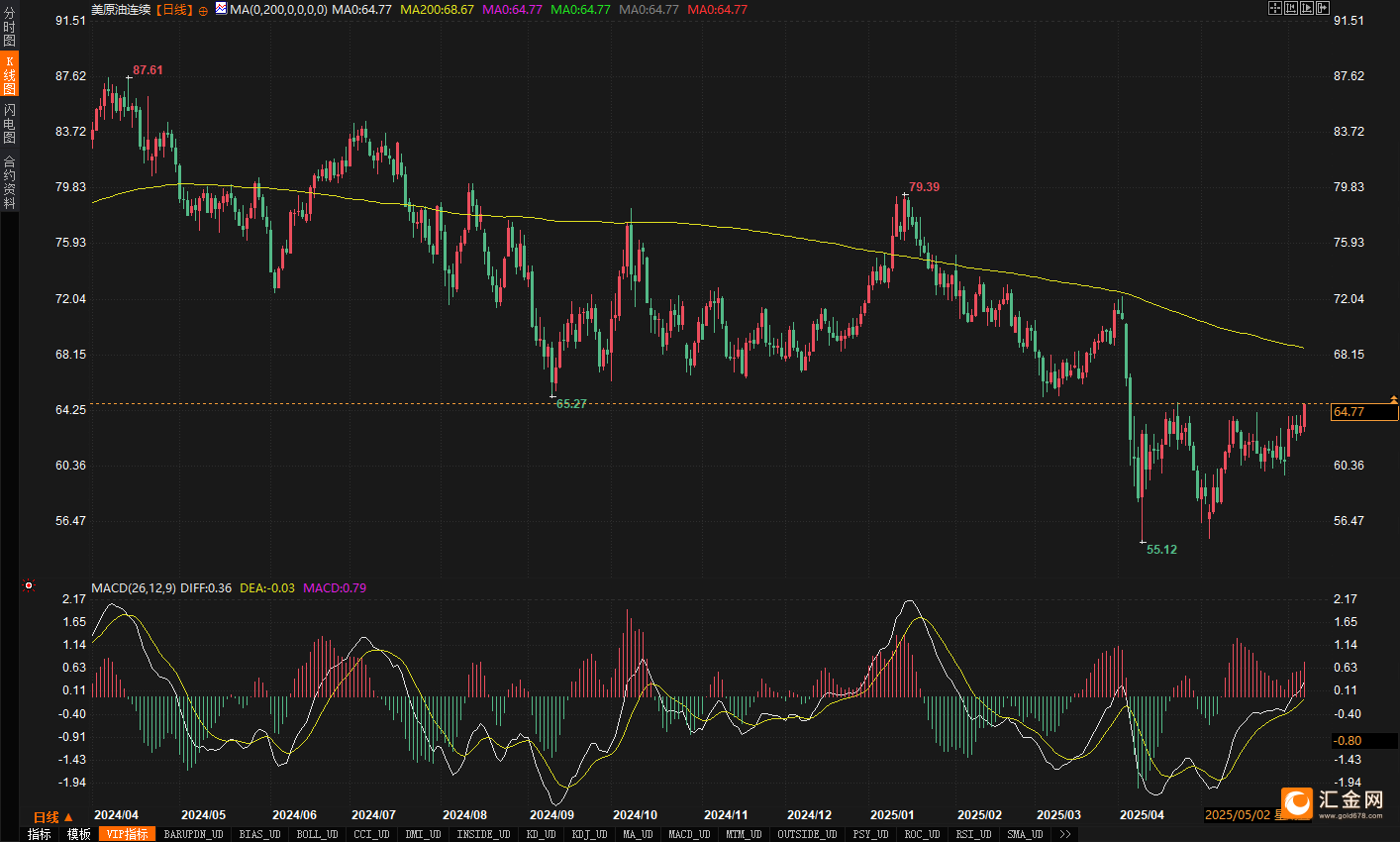This screenshot has height=842, width=1400.
Task: Click the crosshair icon at top right
Action: [1275, 8]
